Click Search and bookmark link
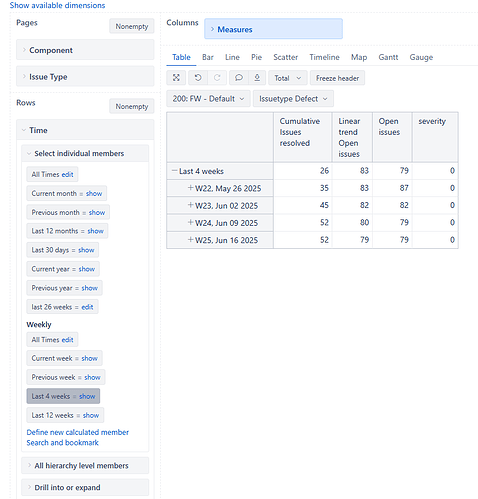 click(63, 443)
